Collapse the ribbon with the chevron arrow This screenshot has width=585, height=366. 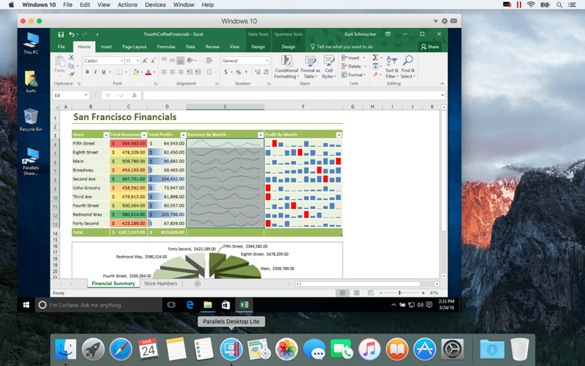(442, 84)
